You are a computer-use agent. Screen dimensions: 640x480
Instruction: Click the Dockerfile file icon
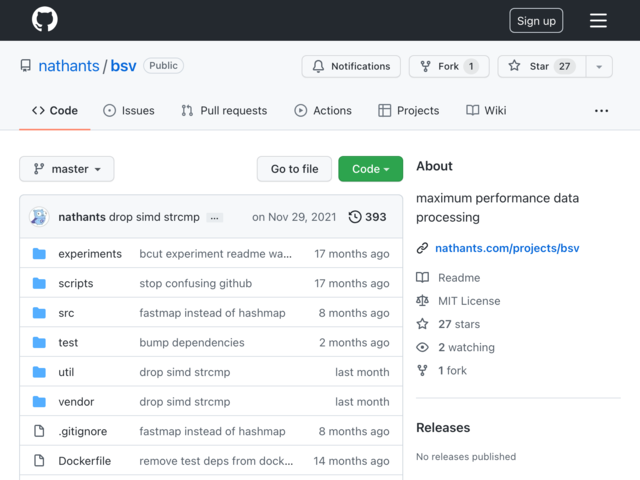coord(39,461)
